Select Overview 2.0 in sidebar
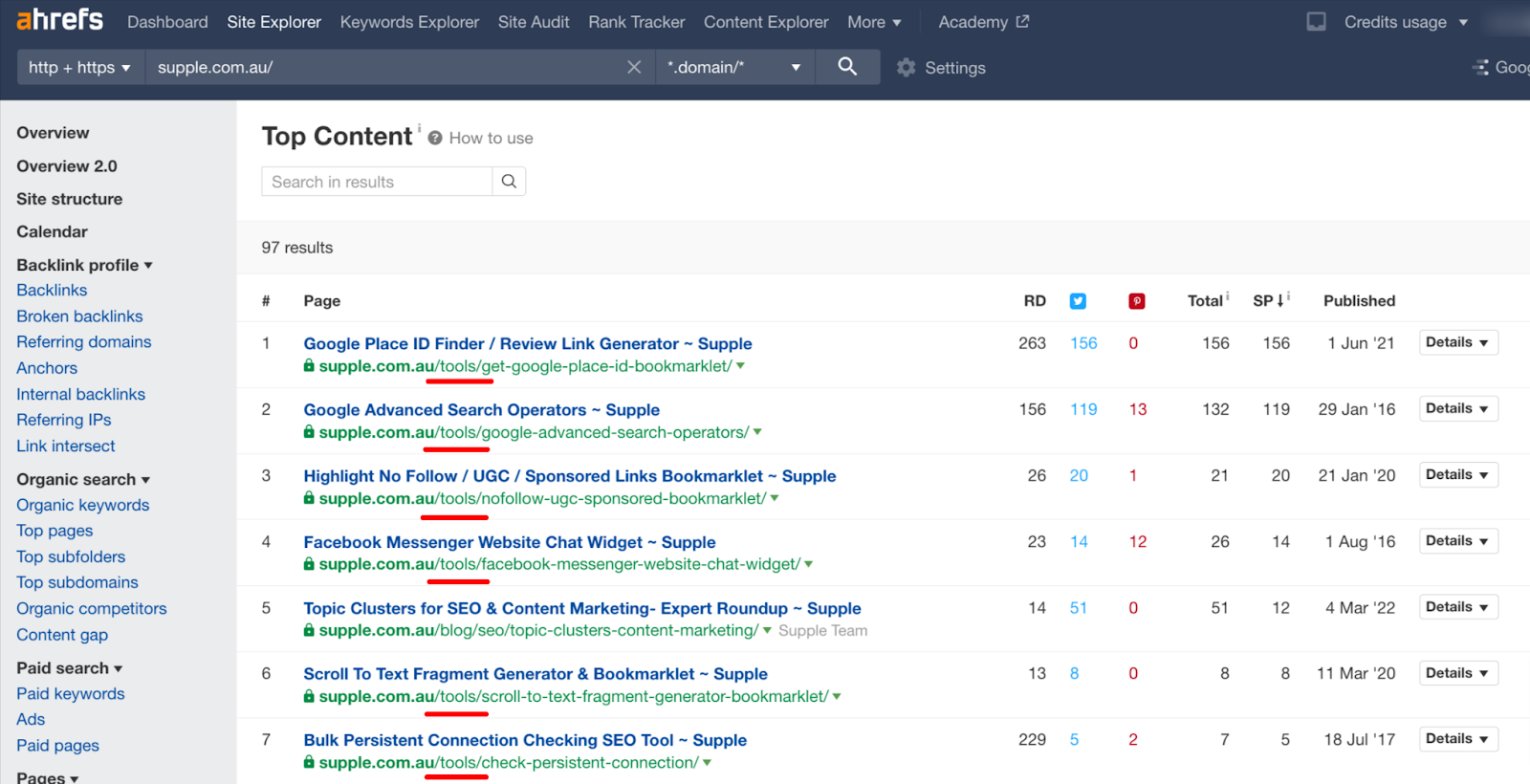The height and width of the screenshot is (784, 1530). coord(67,166)
